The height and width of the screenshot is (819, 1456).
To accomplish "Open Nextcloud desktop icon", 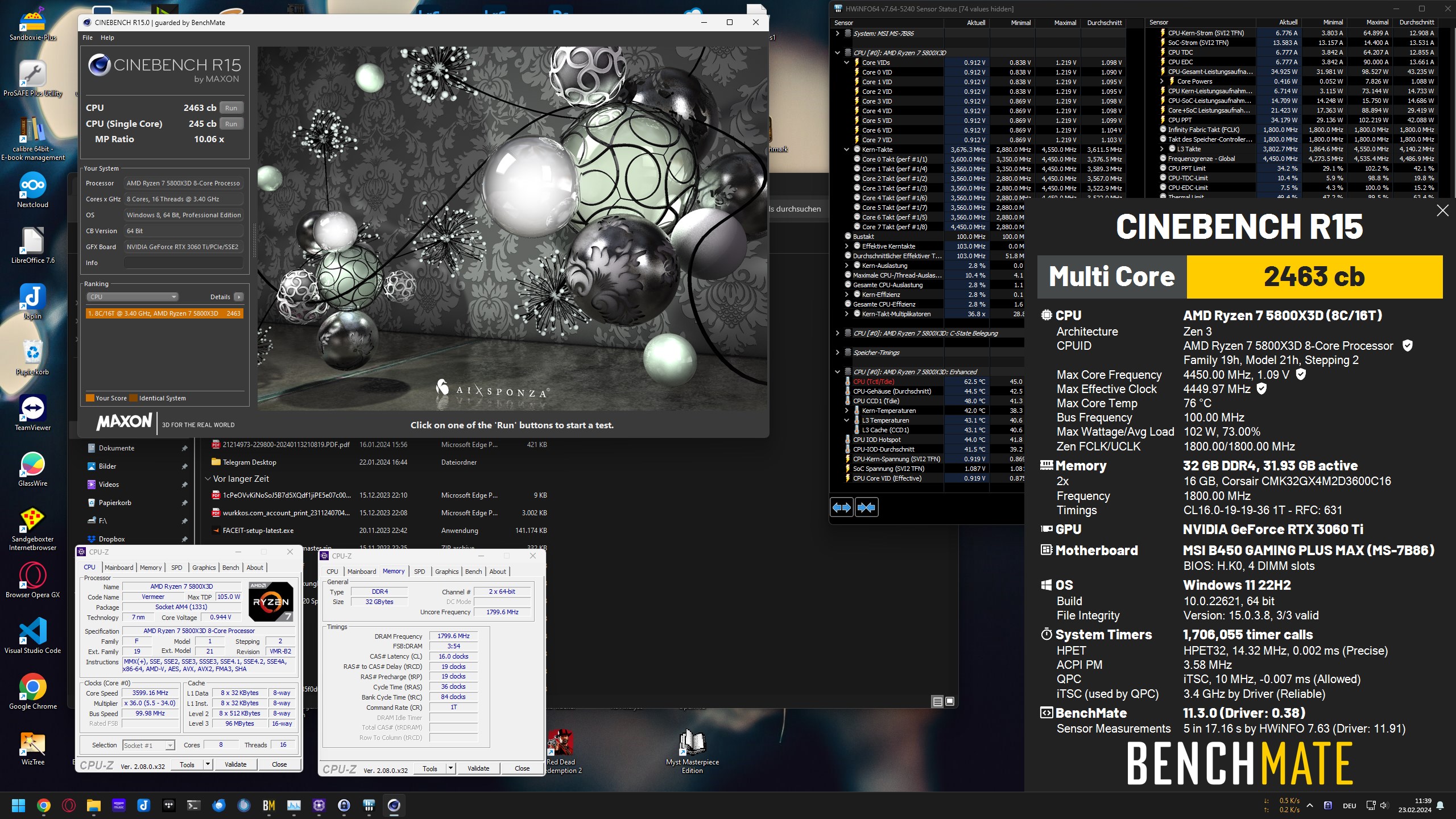I will (x=32, y=190).
